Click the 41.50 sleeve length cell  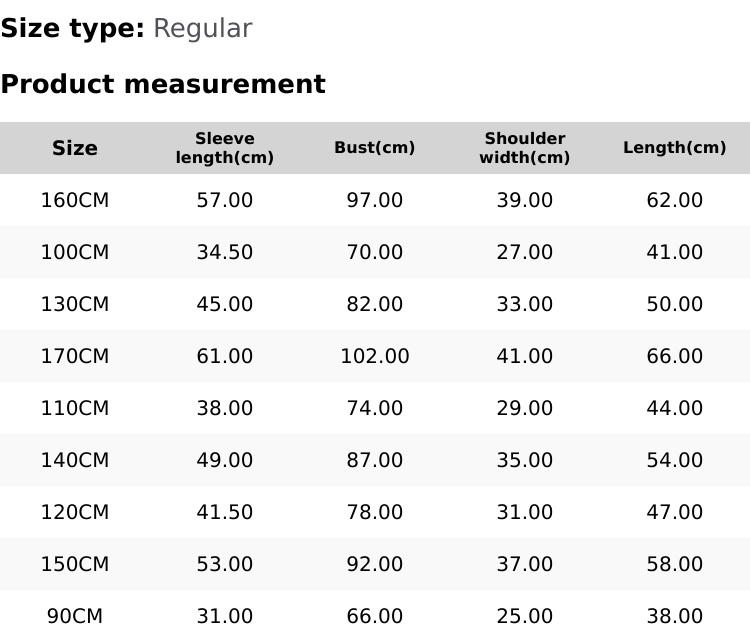pos(225,512)
